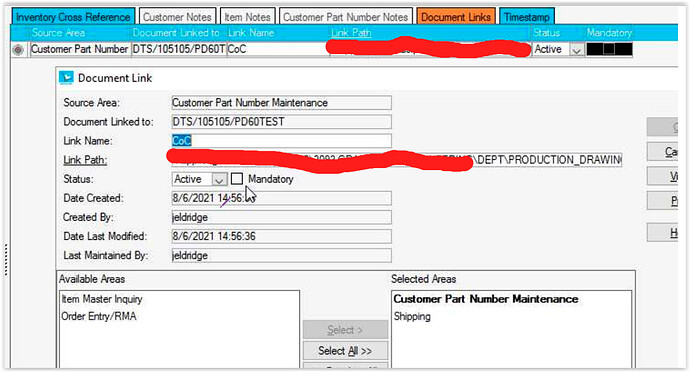The image size is (690, 372).
Task: Click the black Mandatory cell in grid row
Action: [609, 49]
